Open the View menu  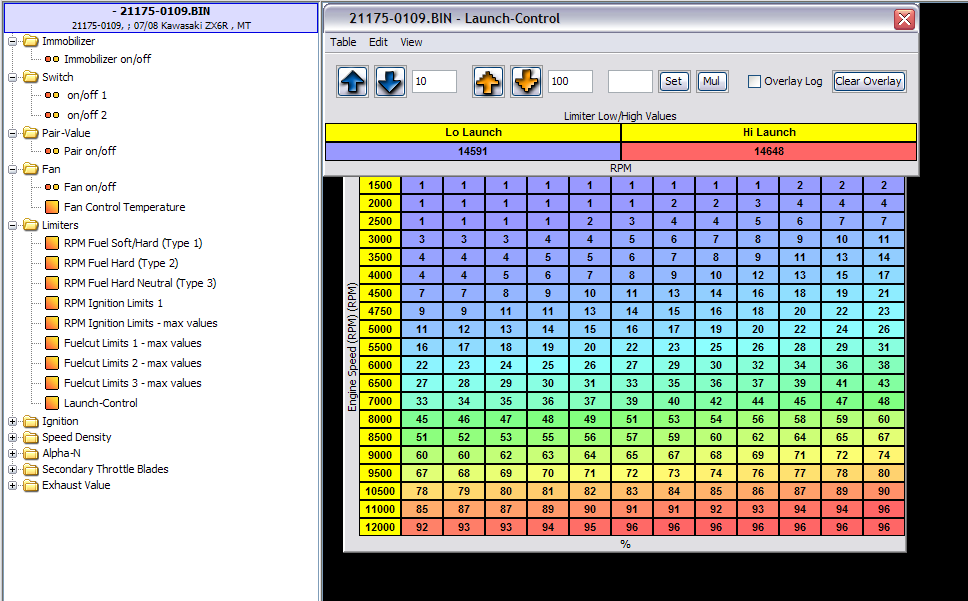[x=411, y=42]
